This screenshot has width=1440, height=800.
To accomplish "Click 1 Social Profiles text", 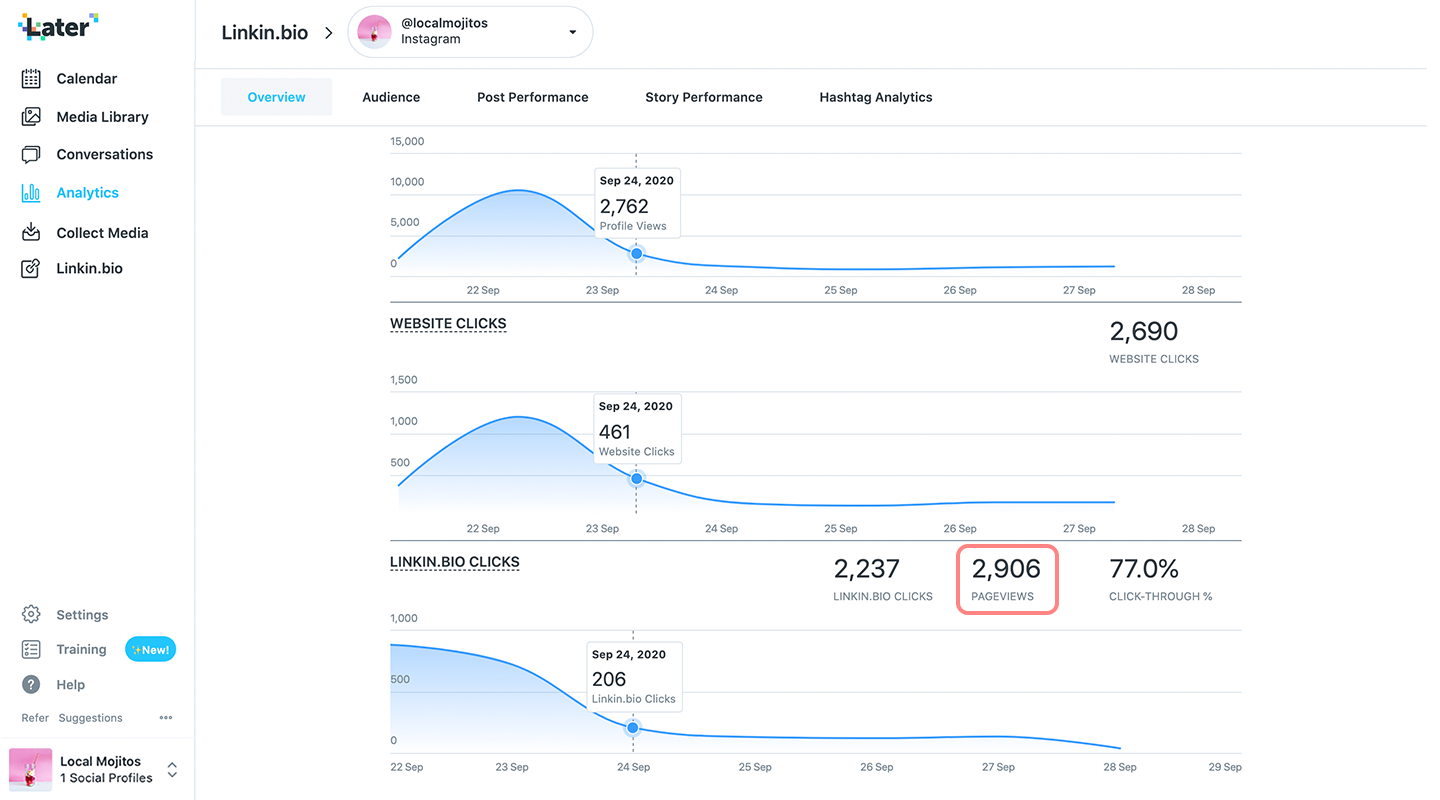I will pos(106,778).
